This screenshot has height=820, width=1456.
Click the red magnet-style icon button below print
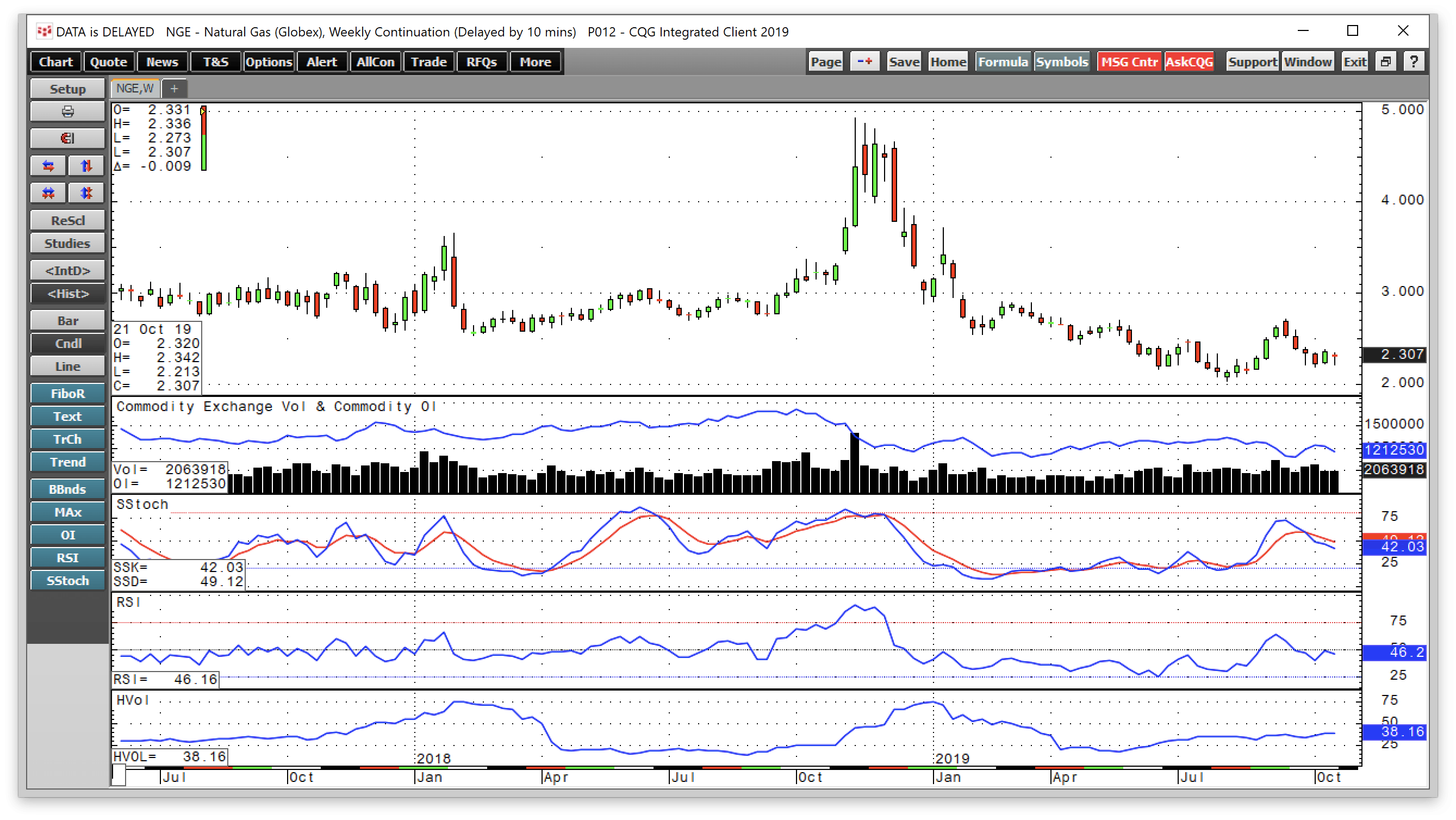pos(67,139)
